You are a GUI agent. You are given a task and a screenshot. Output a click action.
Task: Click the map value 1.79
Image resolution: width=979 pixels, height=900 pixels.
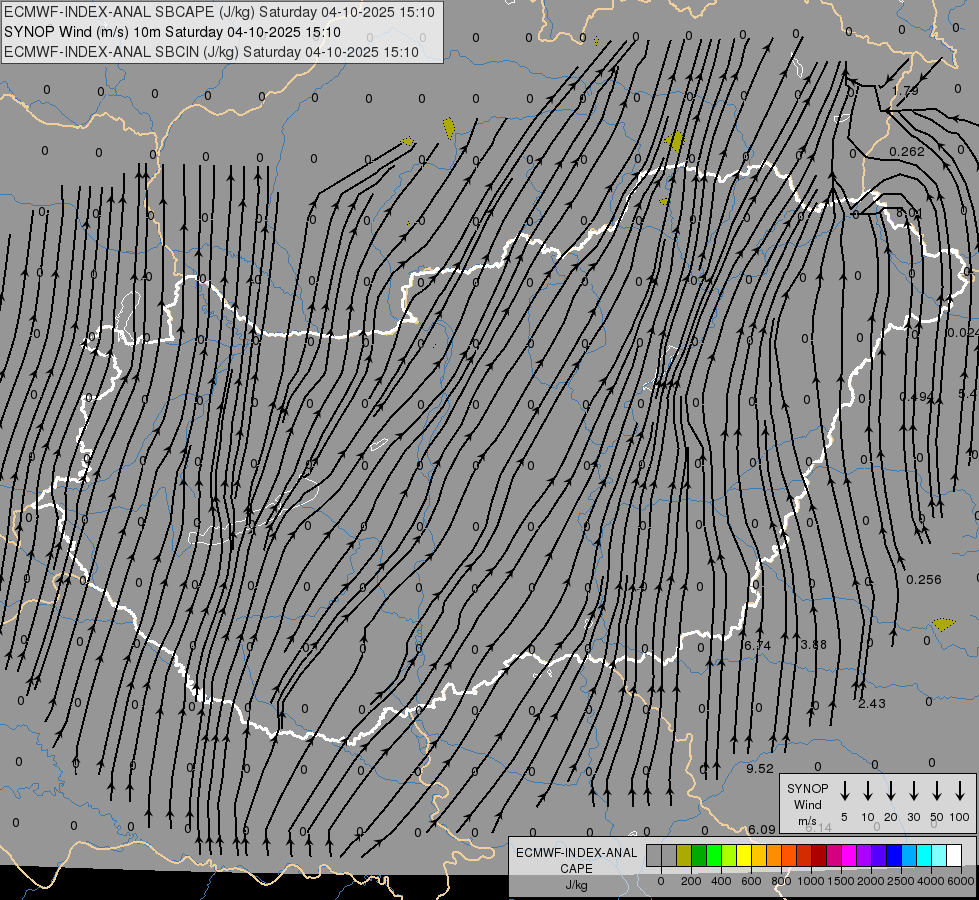click(x=905, y=91)
